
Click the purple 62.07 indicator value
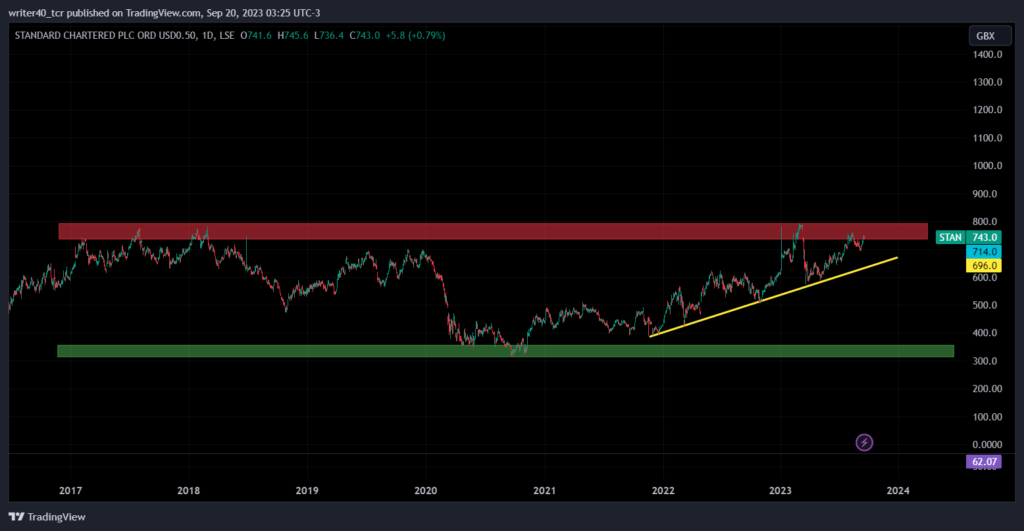tap(984, 462)
